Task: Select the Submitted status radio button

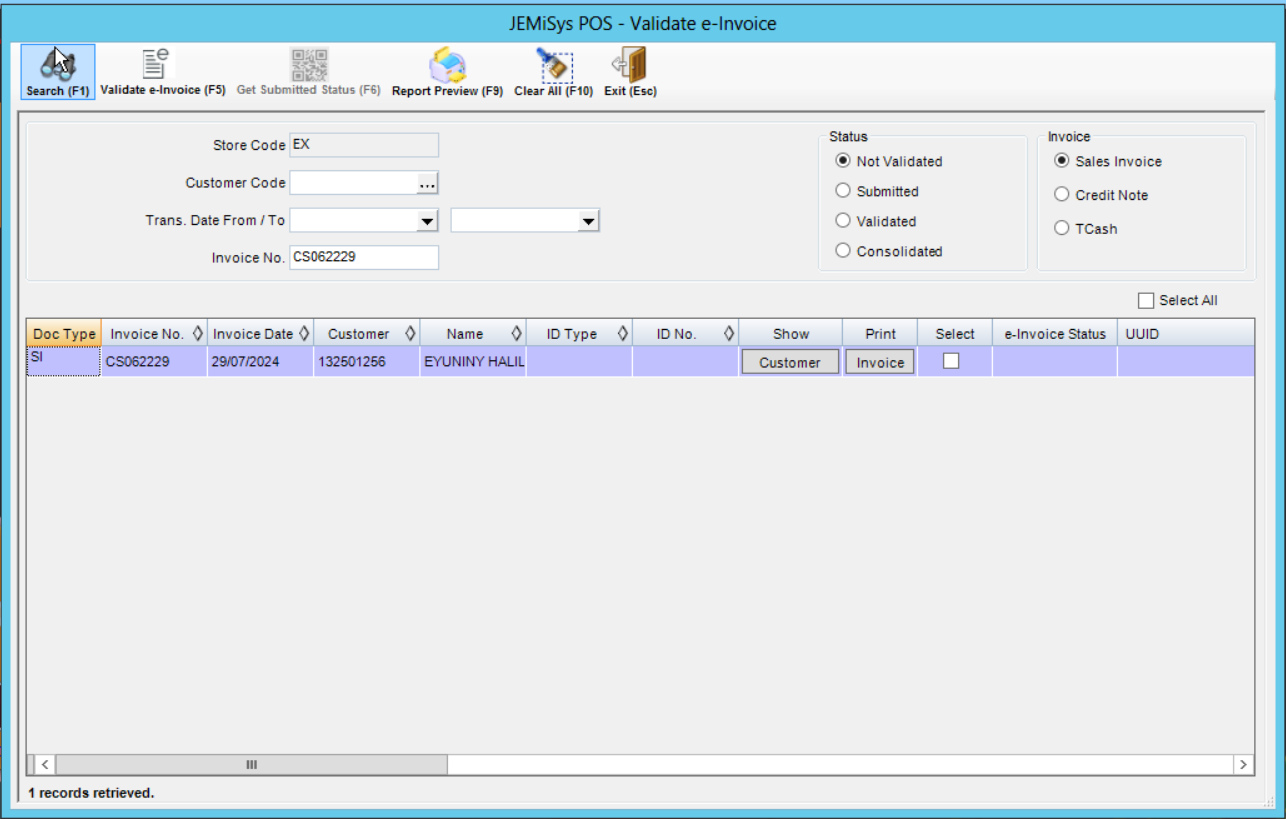Action: [x=844, y=191]
